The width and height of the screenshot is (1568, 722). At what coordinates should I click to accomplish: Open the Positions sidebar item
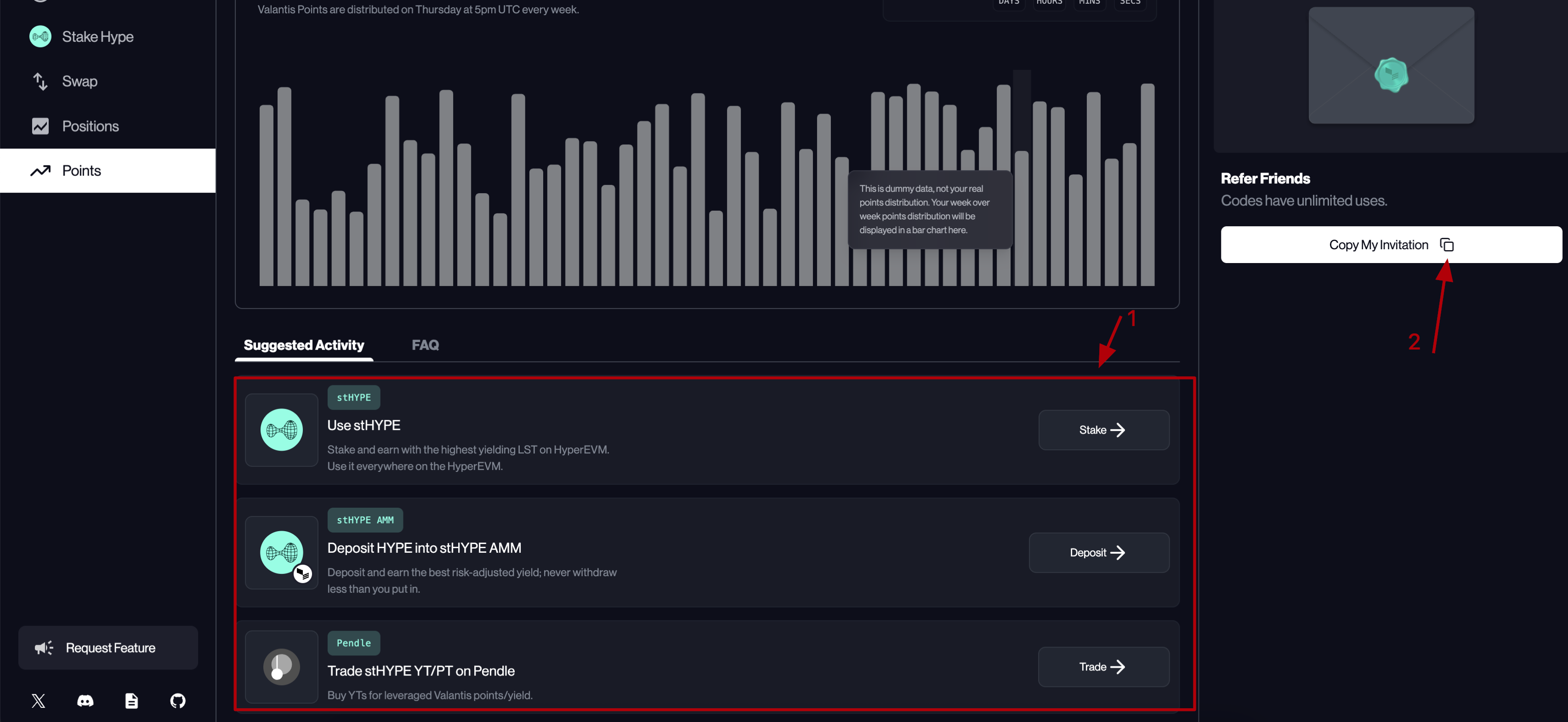(90, 126)
